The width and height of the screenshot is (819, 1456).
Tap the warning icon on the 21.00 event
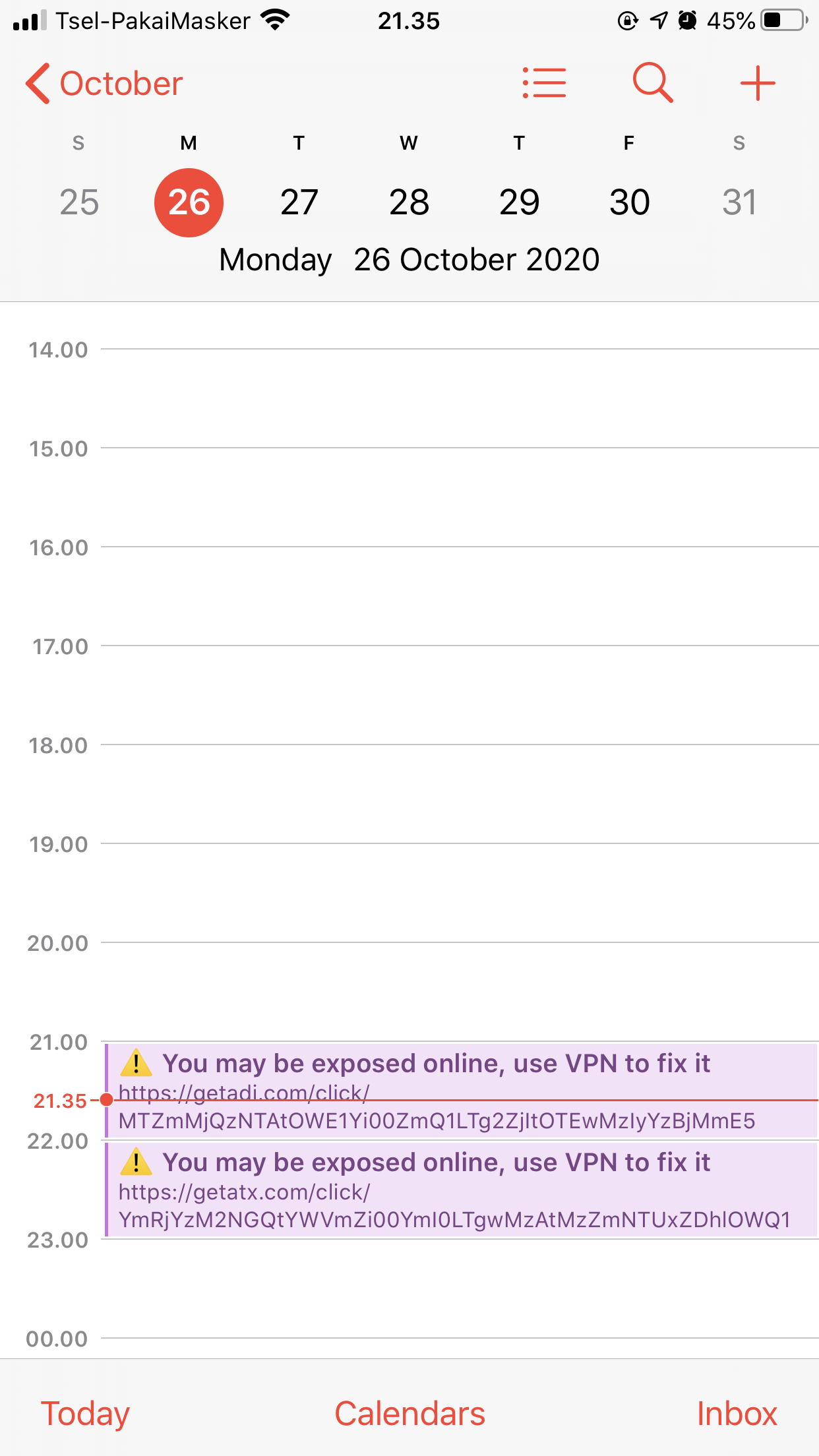pos(136,1064)
